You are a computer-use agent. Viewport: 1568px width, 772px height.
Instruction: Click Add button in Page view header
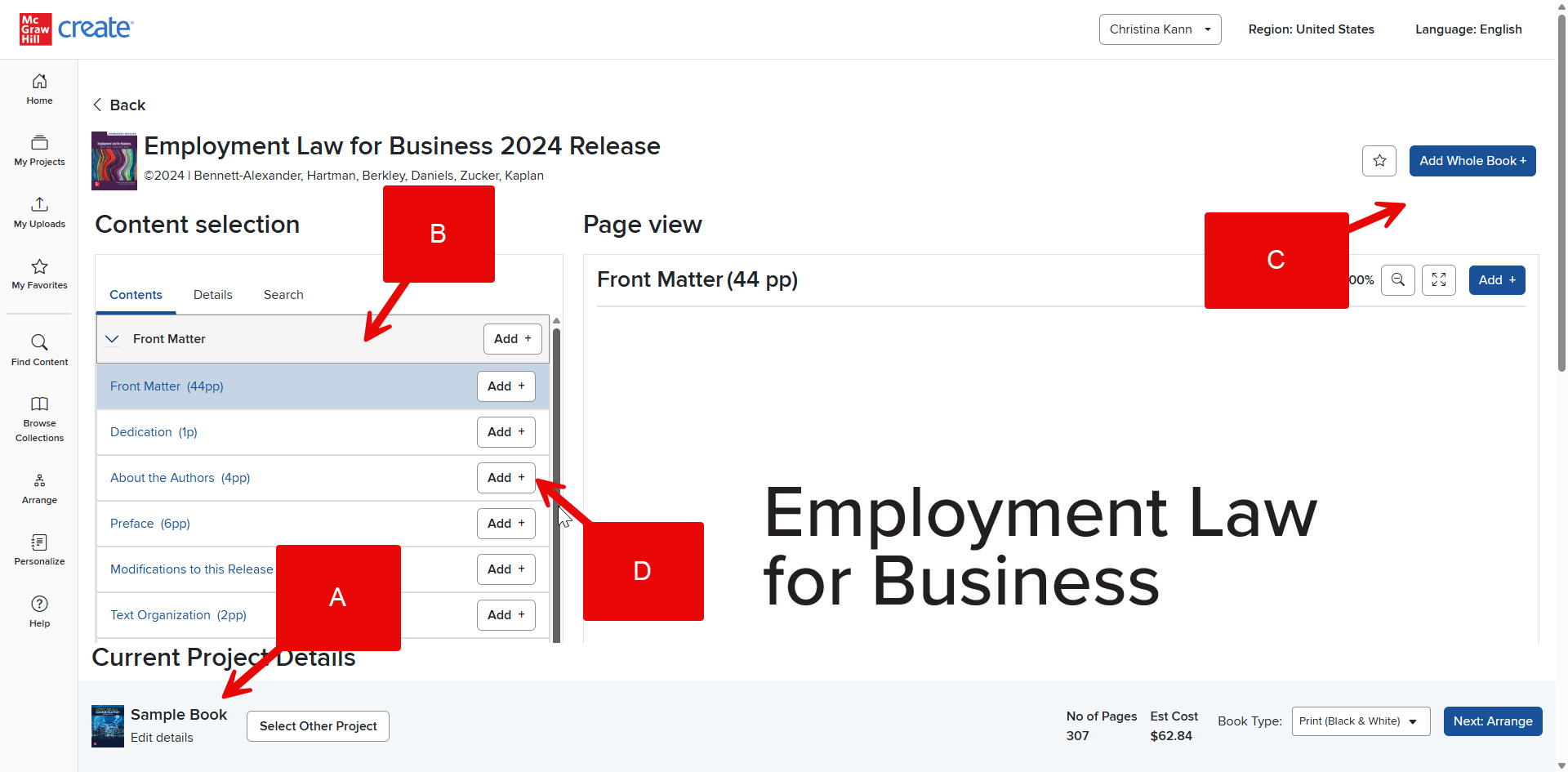[x=1497, y=280]
